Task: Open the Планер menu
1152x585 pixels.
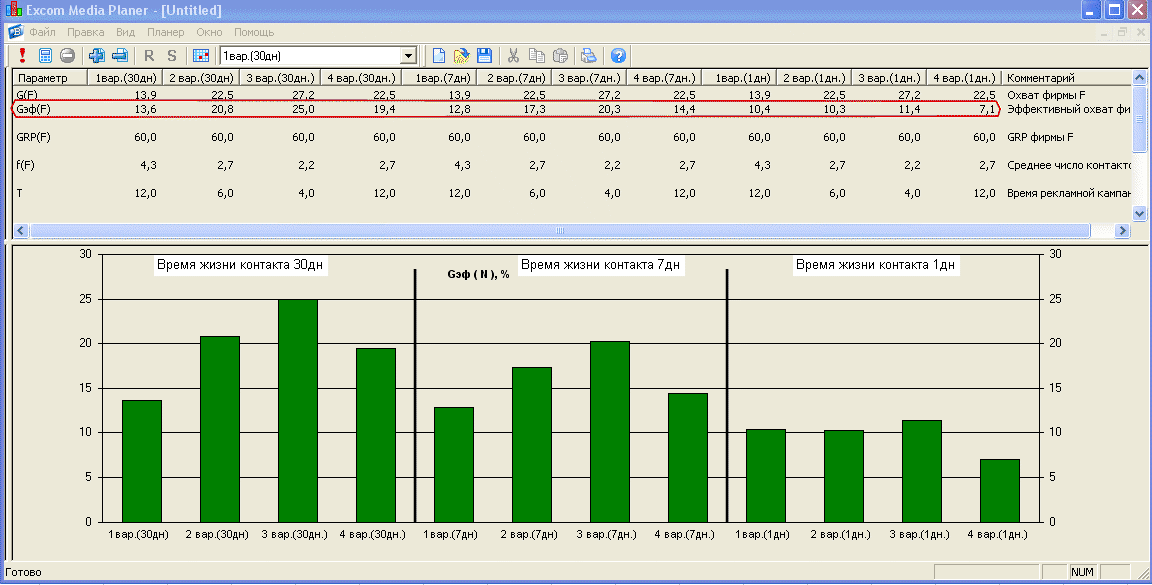Action: (x=165, y=32)
